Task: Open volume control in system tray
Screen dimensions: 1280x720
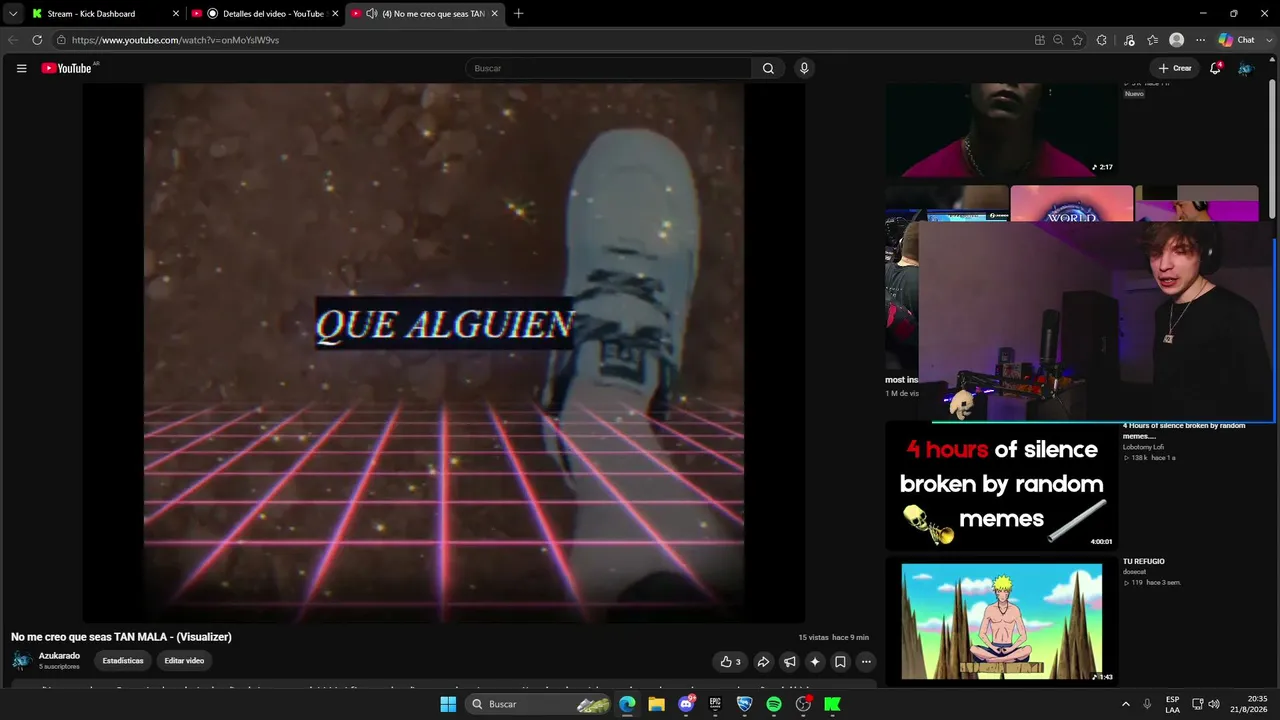Action: click(1214, 704)
